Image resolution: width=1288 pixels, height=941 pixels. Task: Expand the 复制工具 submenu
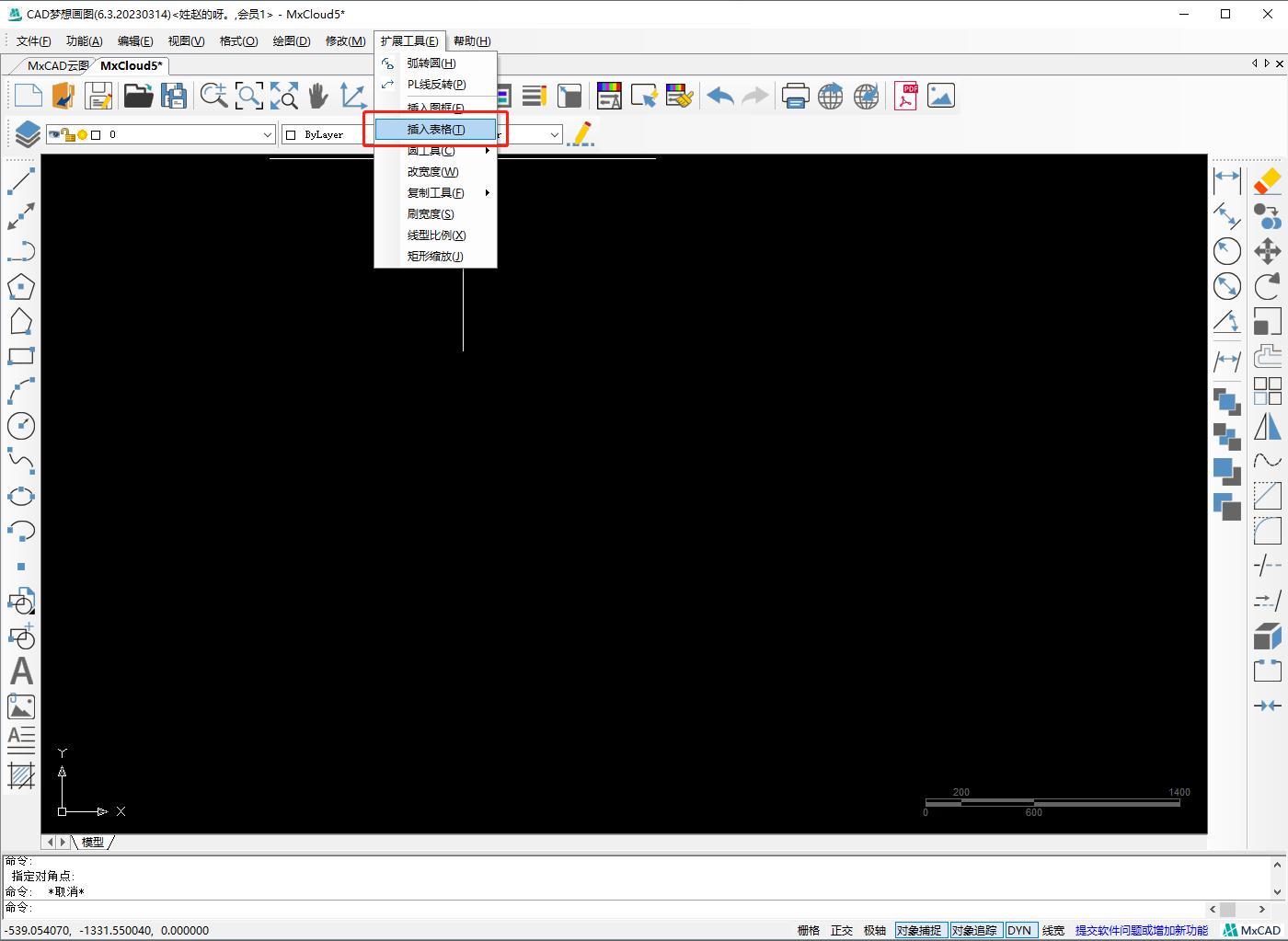(436, 193)
